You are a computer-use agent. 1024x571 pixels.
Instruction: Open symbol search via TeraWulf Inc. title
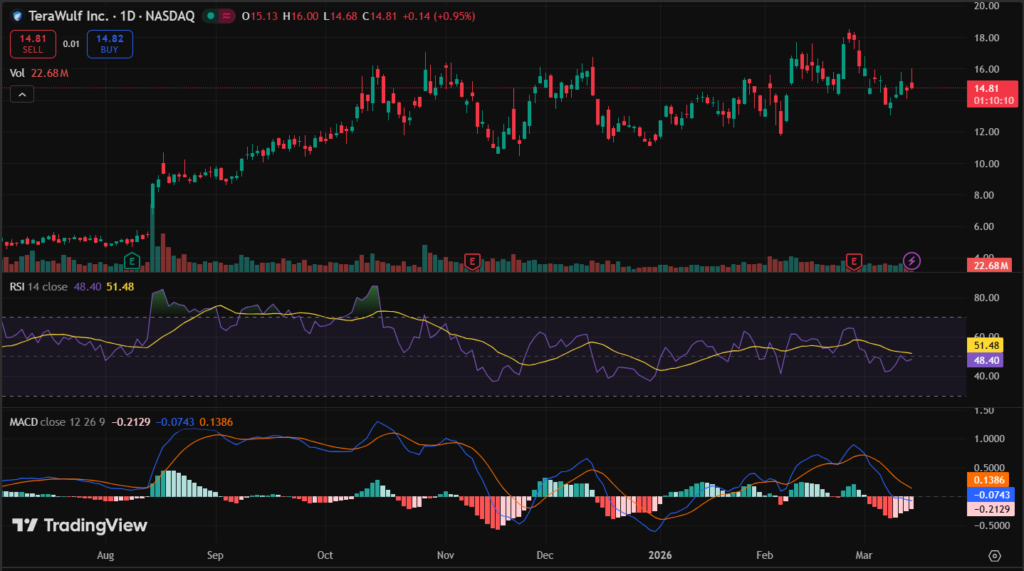(70, 17)
